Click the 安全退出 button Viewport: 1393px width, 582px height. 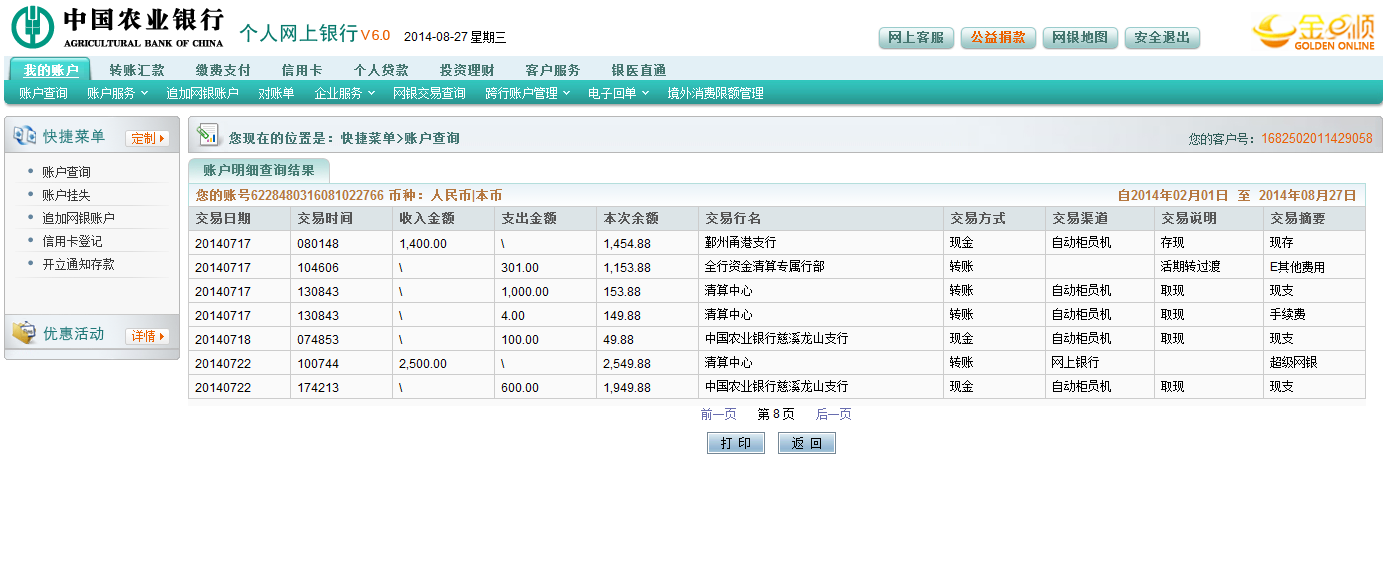pyautogui.click(x=1161, y=38)
